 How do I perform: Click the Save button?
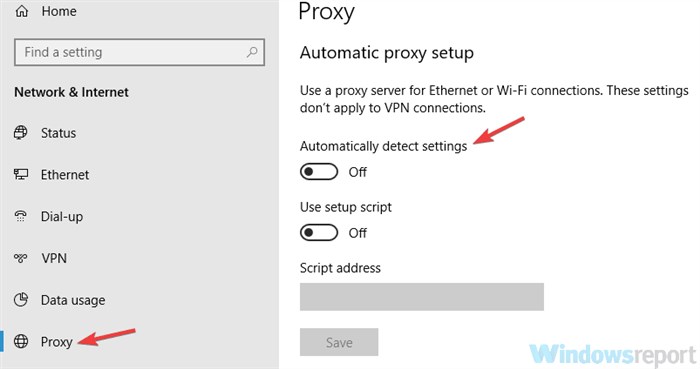click(339, 342)
